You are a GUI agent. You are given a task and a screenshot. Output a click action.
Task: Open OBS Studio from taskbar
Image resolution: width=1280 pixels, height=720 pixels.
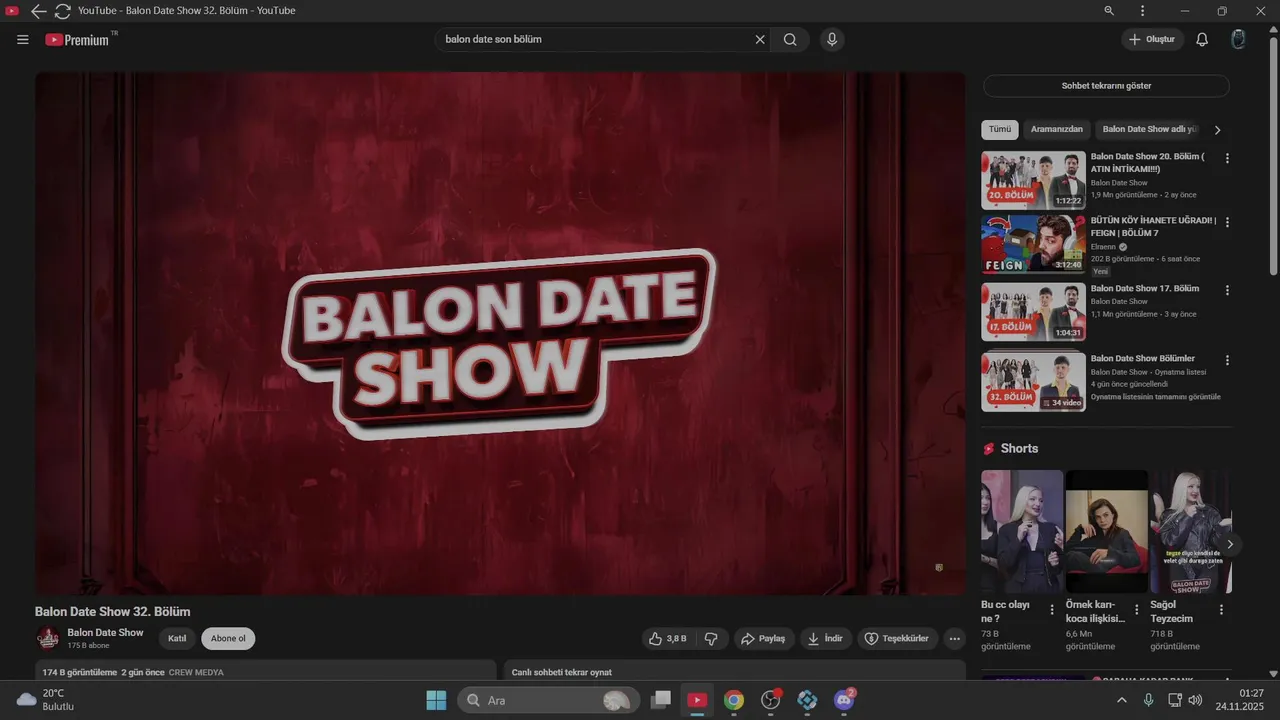pyautogui.click(x=771, y=700)
